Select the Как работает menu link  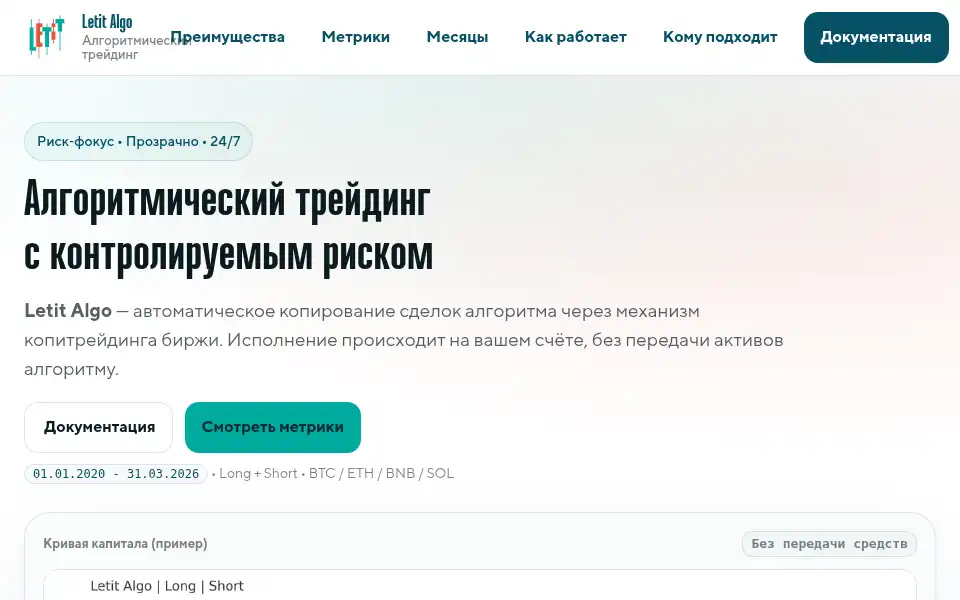point(576,37)
